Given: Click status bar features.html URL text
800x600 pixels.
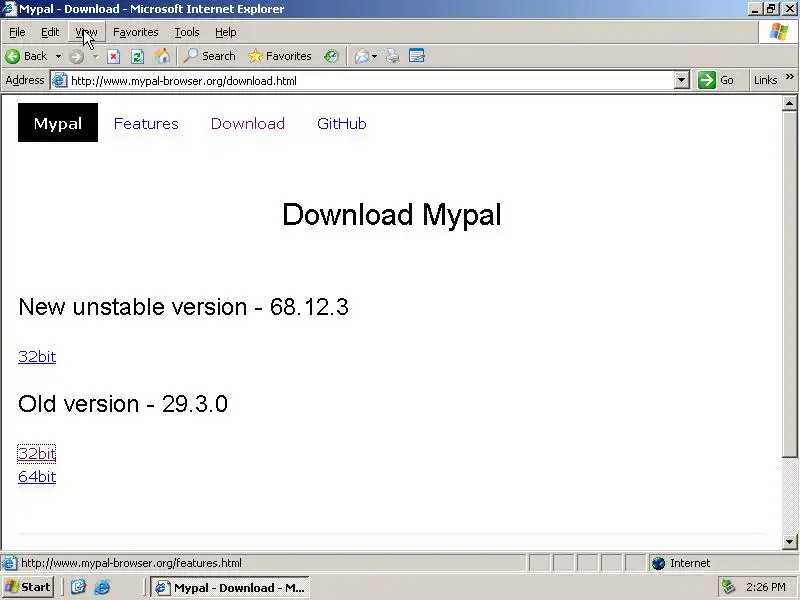Looking at the screenshot, I should click(x=131, y=563).
